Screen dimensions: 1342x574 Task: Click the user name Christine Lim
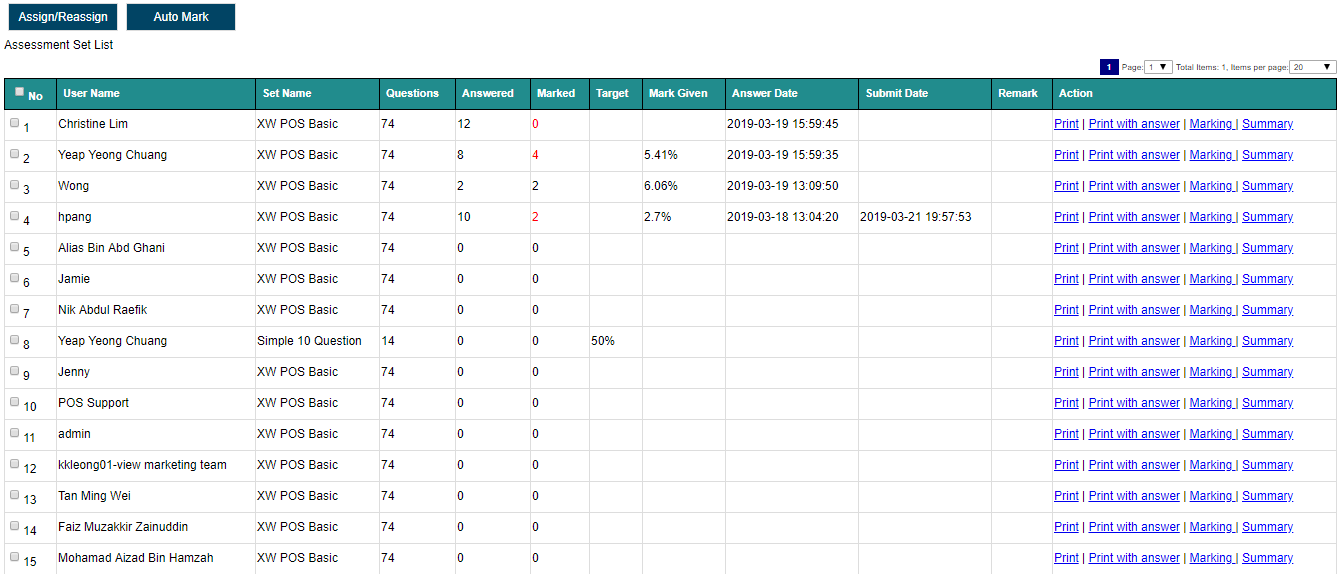click(x=93, y=124)
